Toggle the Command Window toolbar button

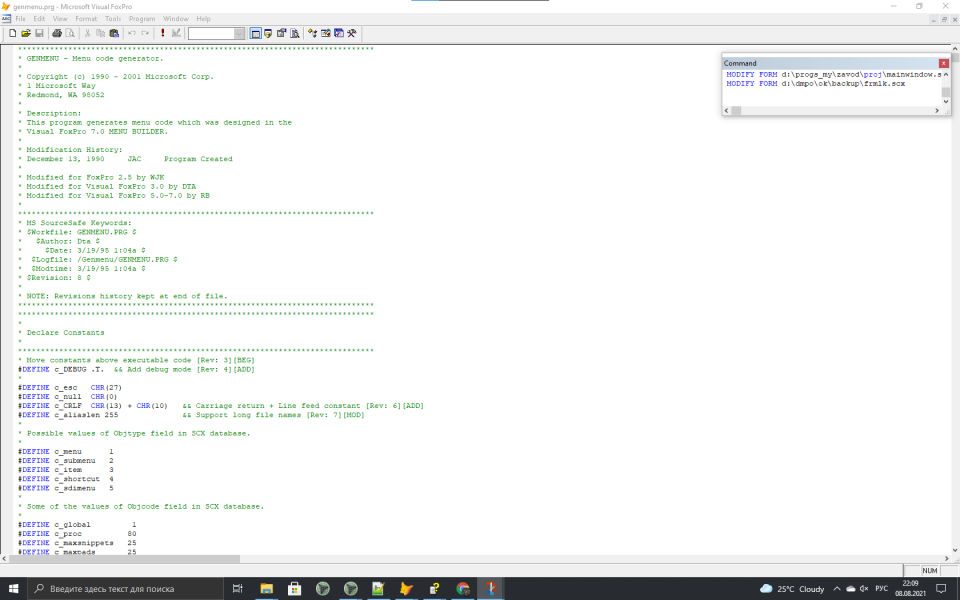[256, 33]
